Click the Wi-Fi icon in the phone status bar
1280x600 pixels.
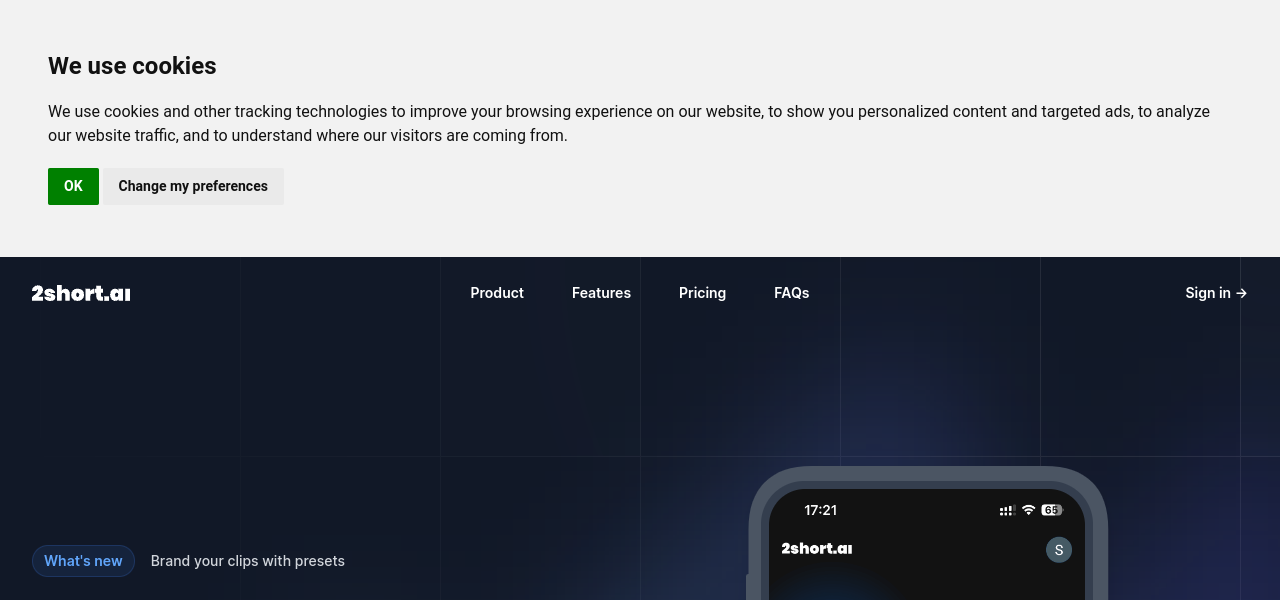pos(1028,510)
